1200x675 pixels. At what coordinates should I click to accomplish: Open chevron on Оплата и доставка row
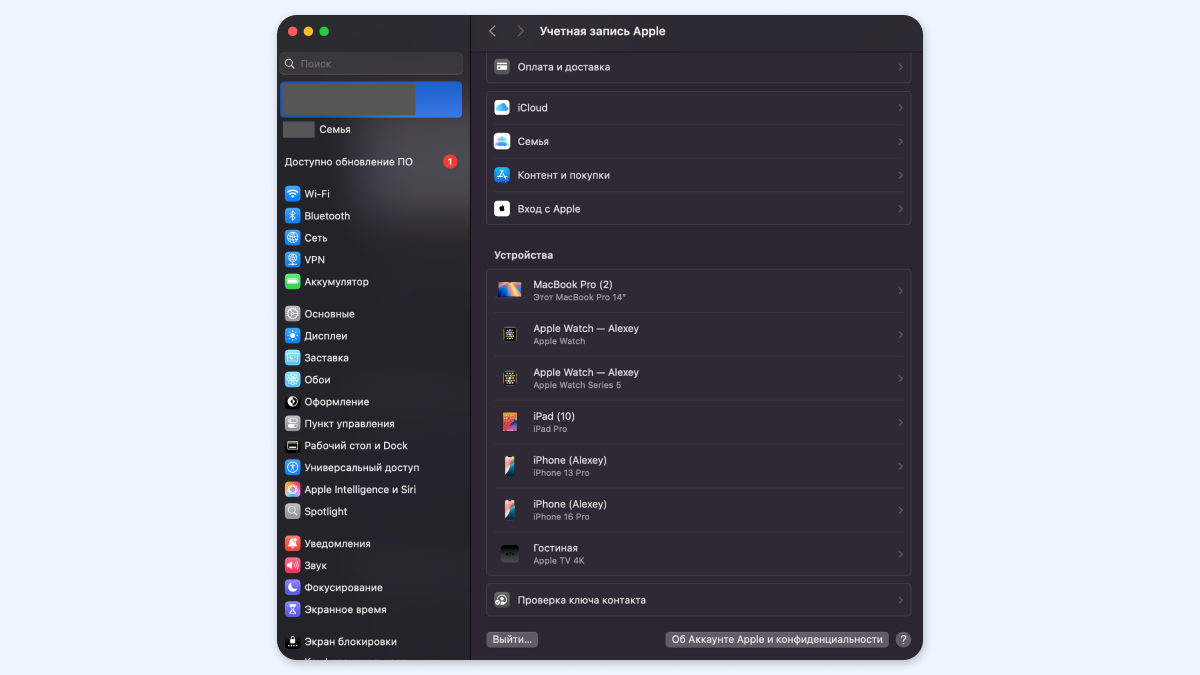tap(900, 67)
